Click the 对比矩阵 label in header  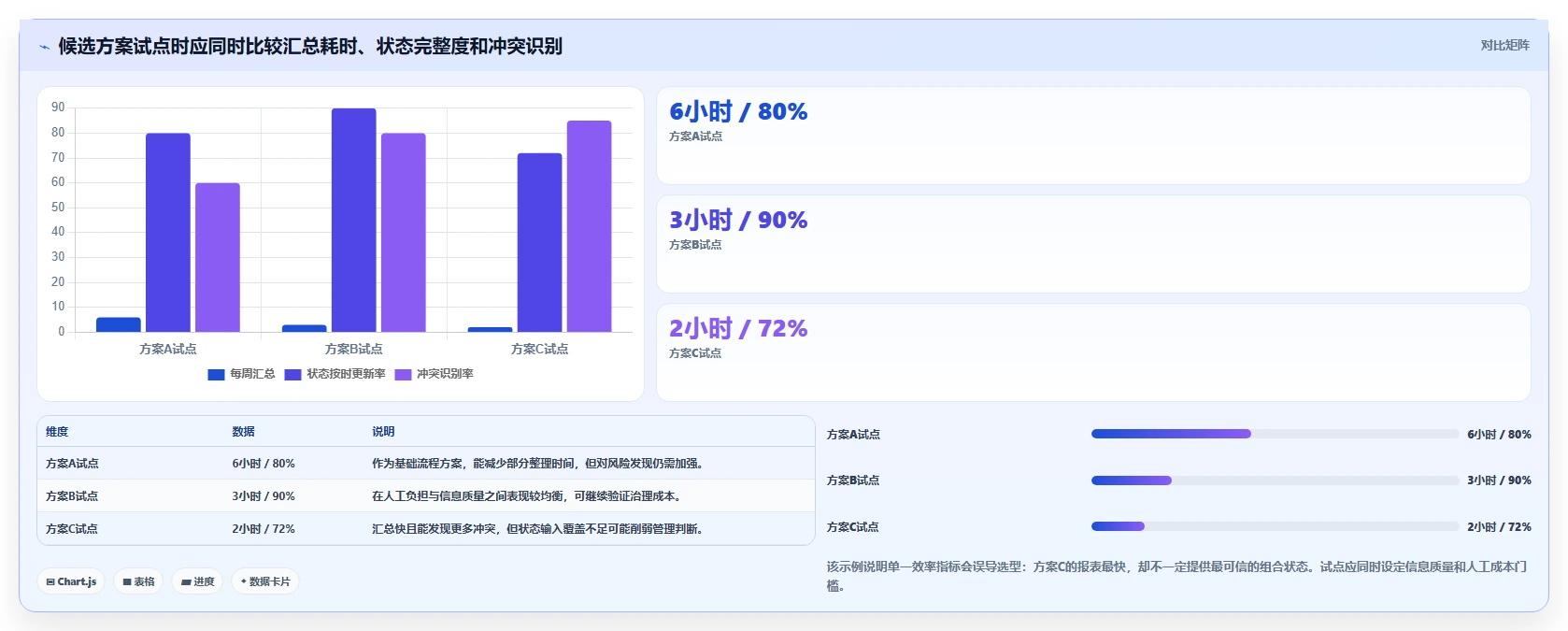[x=1504, y=46]
